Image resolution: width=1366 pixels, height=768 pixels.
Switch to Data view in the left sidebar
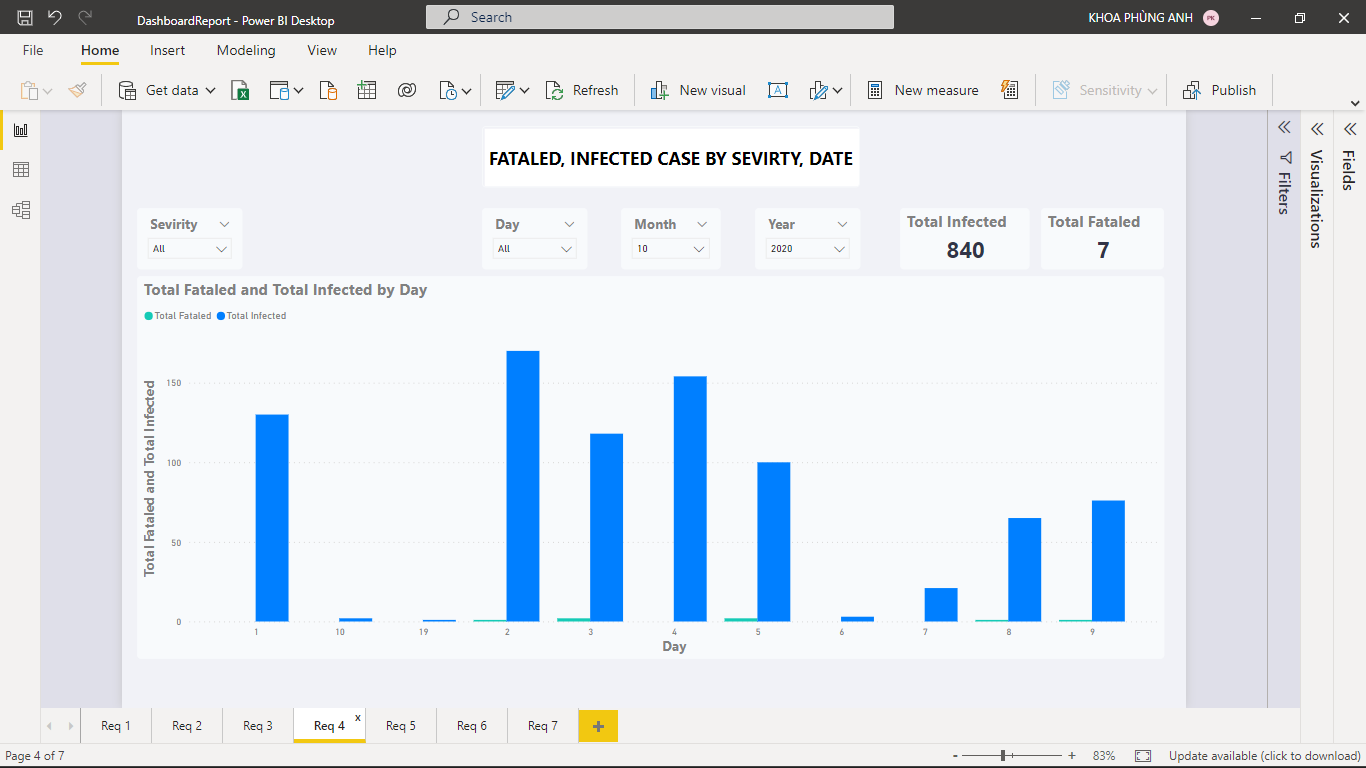click(21, 169)
